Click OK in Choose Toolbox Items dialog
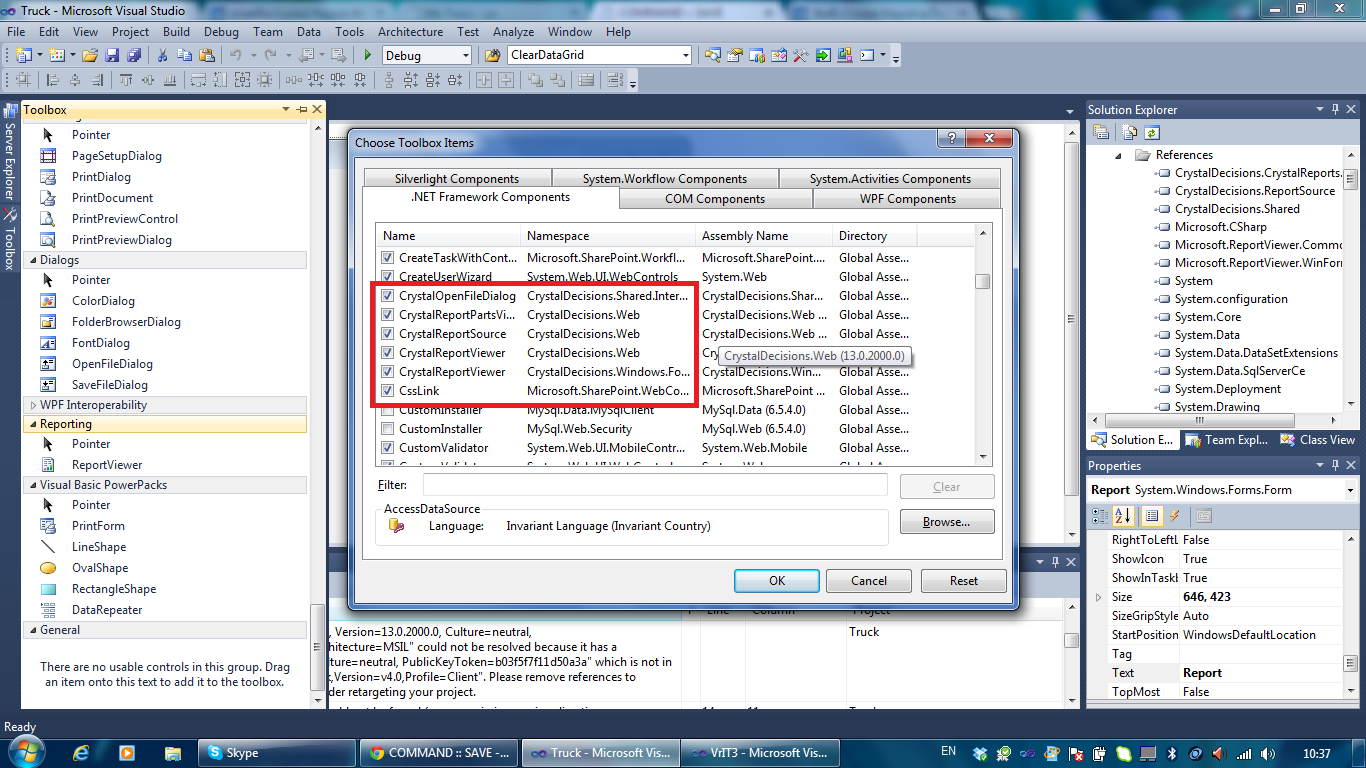The width and height of the screenshot is (1366, 768). (x=777, y=581)
